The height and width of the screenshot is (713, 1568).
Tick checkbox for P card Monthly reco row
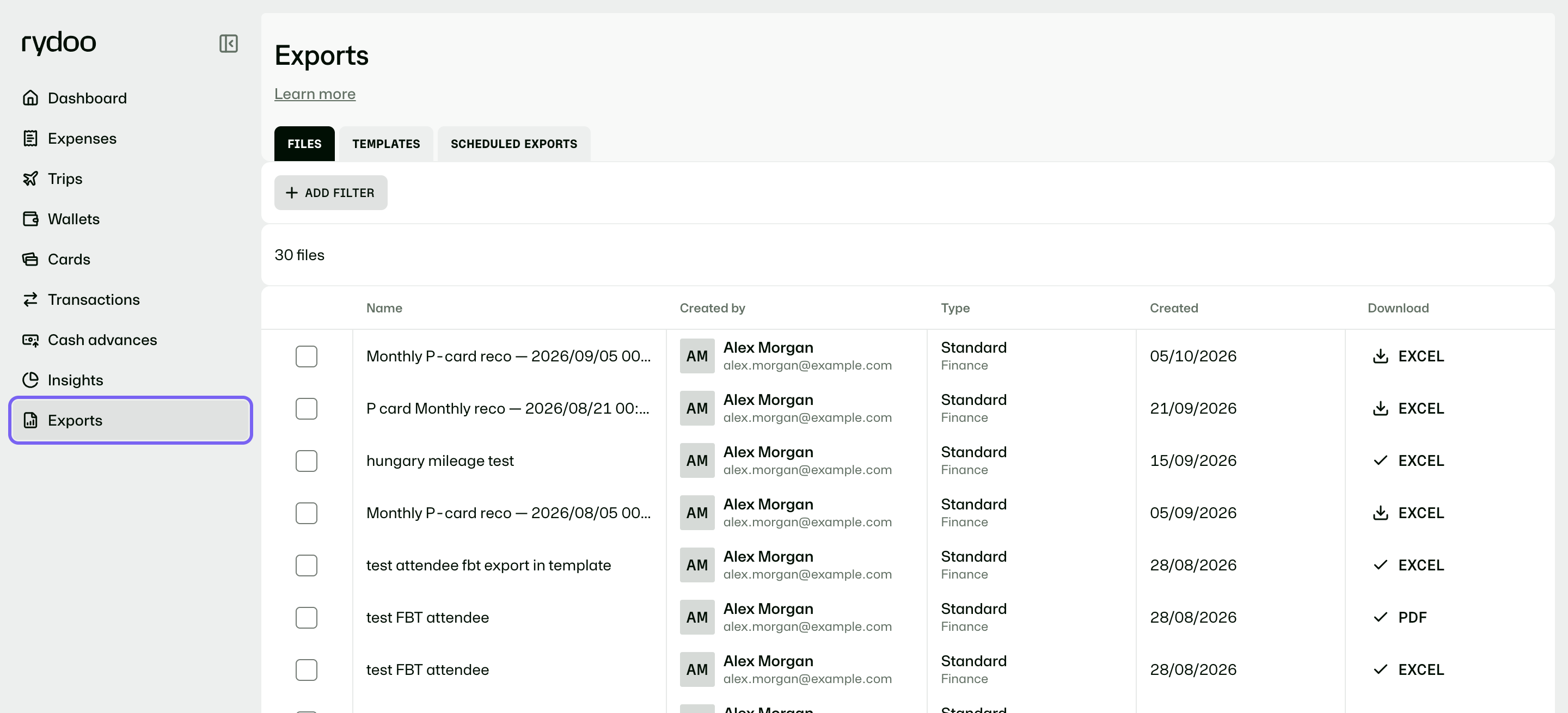306,408
